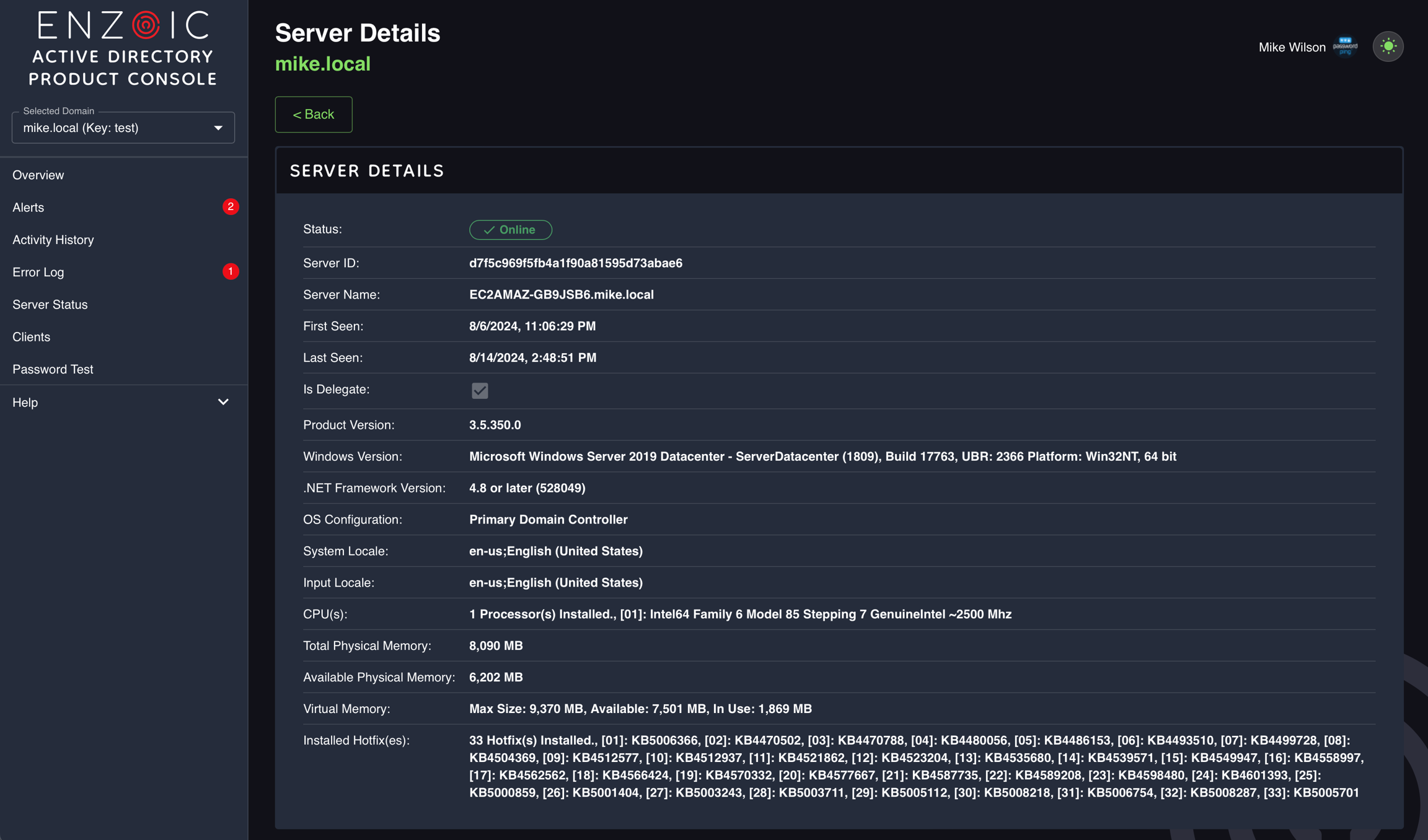Image resolution: width=1428 pixels, height=840 pixels.
Task: Click the Online status badge
Action: tap(510, 230)
